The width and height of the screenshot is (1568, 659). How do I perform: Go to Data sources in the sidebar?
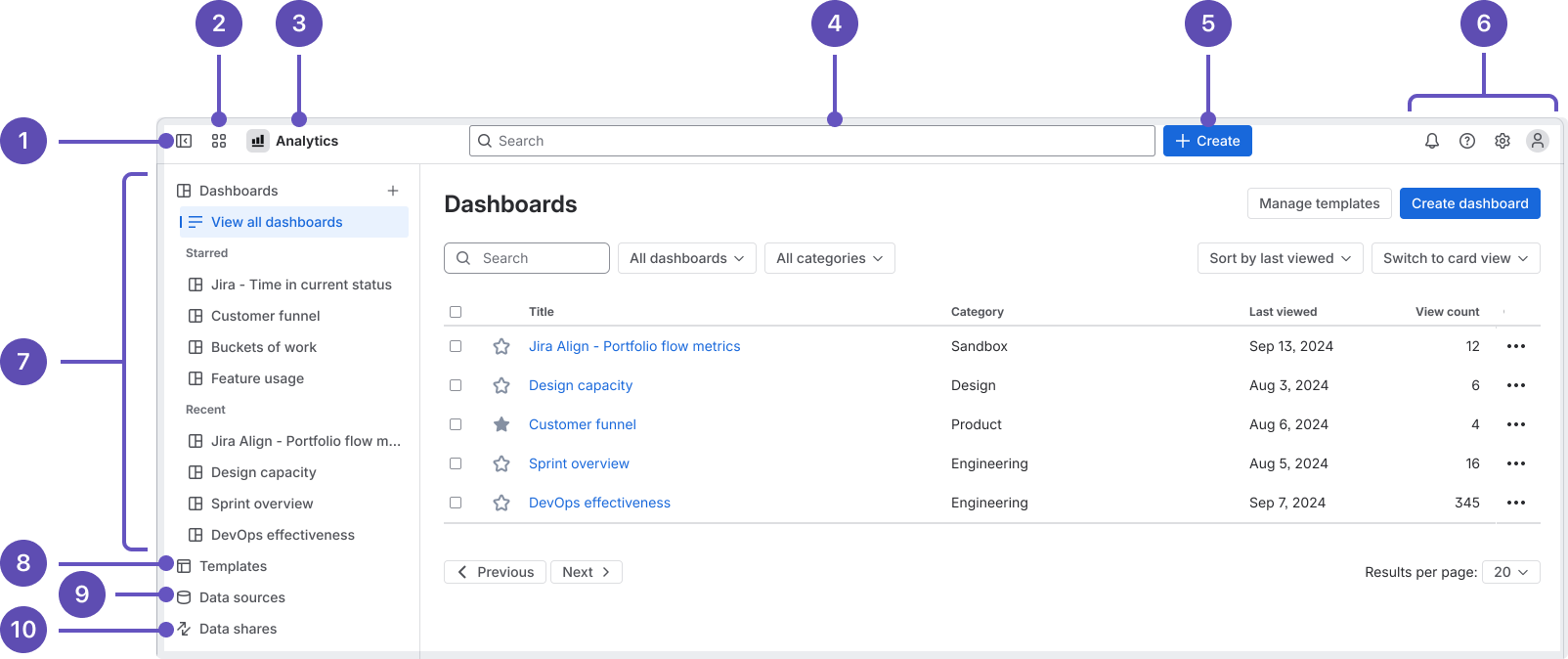241,597
